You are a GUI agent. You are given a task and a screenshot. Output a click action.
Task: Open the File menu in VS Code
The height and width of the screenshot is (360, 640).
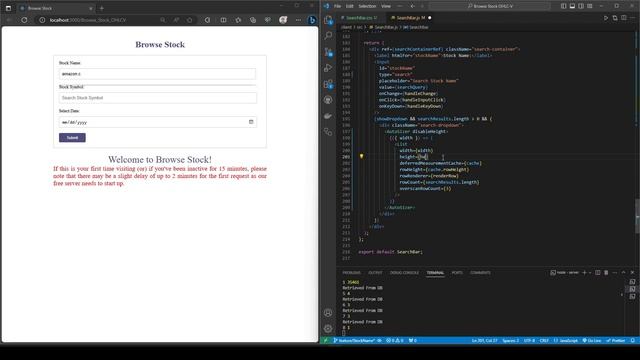pyautogui.click(x=337, y=6)
